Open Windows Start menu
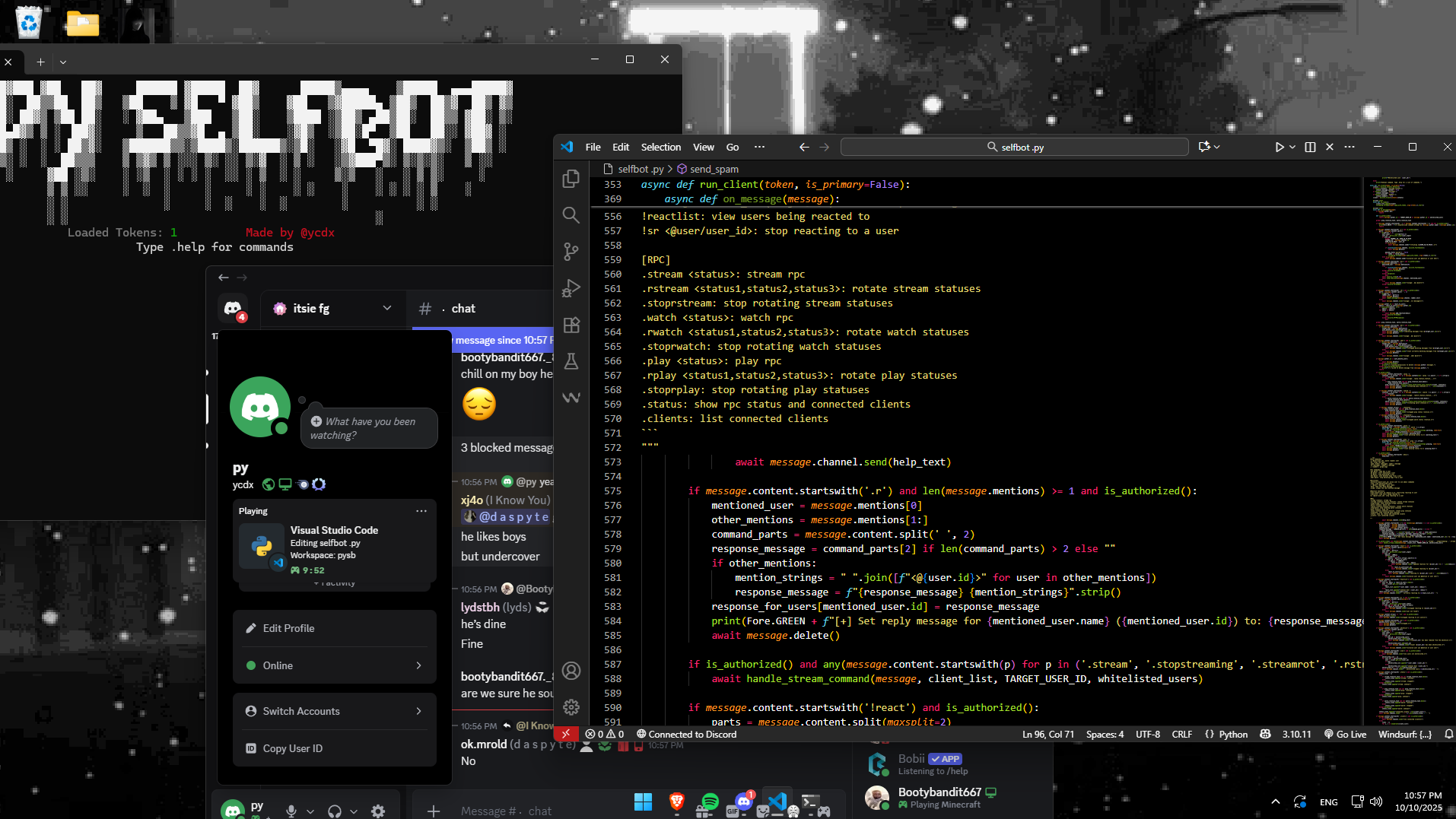The image size is (1456, 819). [x=643, y=802]
